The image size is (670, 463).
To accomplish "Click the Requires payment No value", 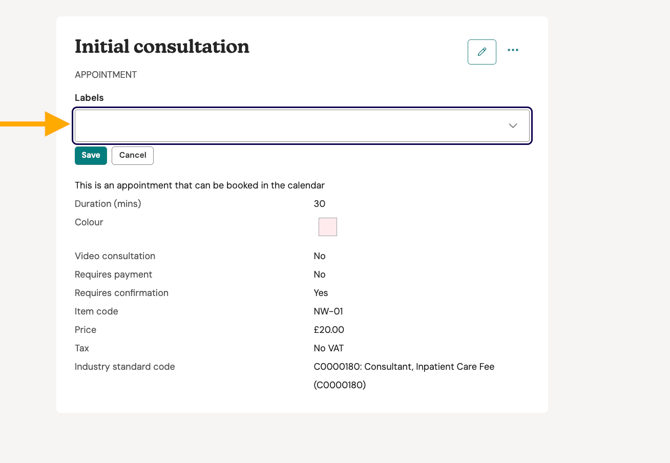I will (x=319, y=274).
